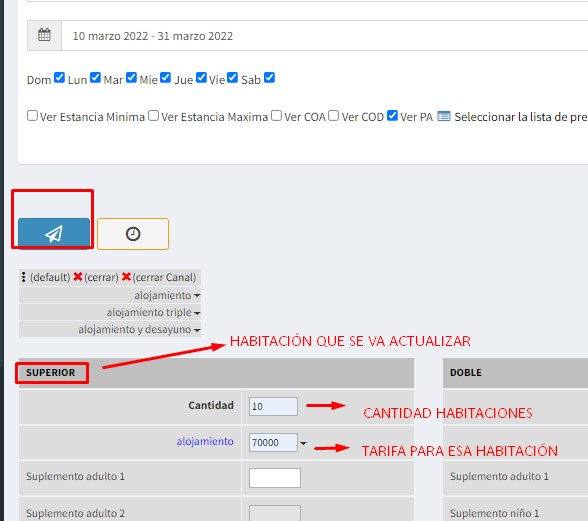Open the calendar date picker icon
This screenshot has height=521, width=588.
44,35
